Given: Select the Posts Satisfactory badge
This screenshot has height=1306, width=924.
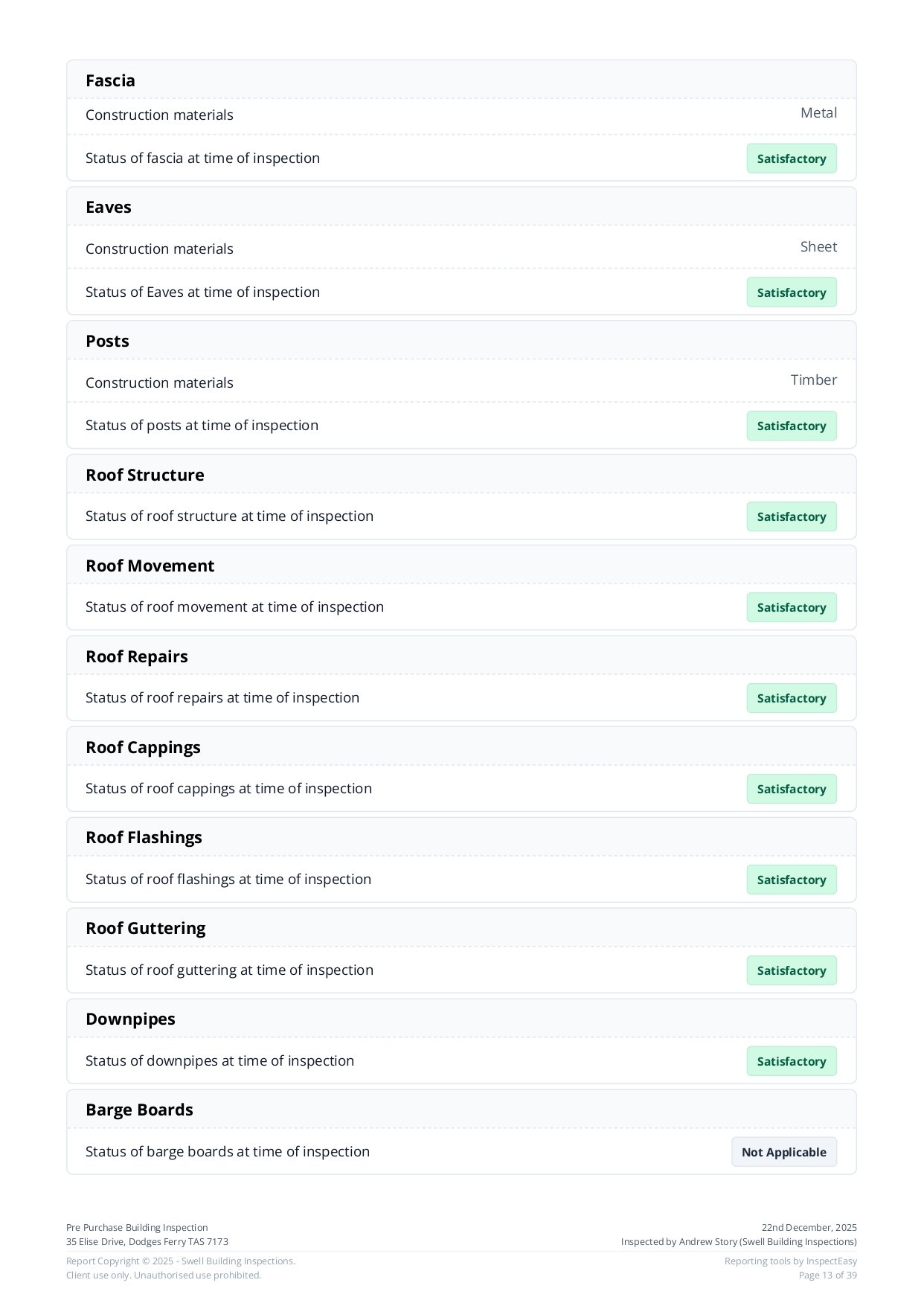Looking at the screenshot, I should tap(791, 426).
